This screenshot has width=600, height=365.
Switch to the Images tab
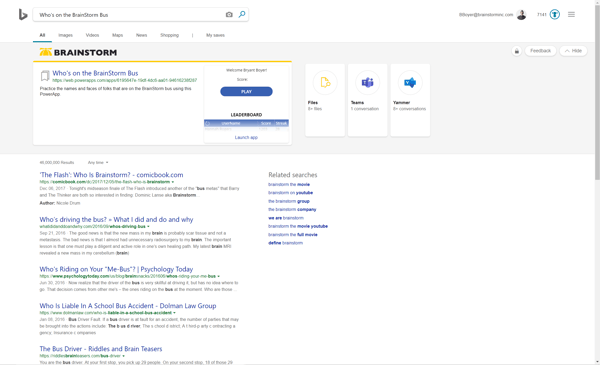[x=65, y=35]
